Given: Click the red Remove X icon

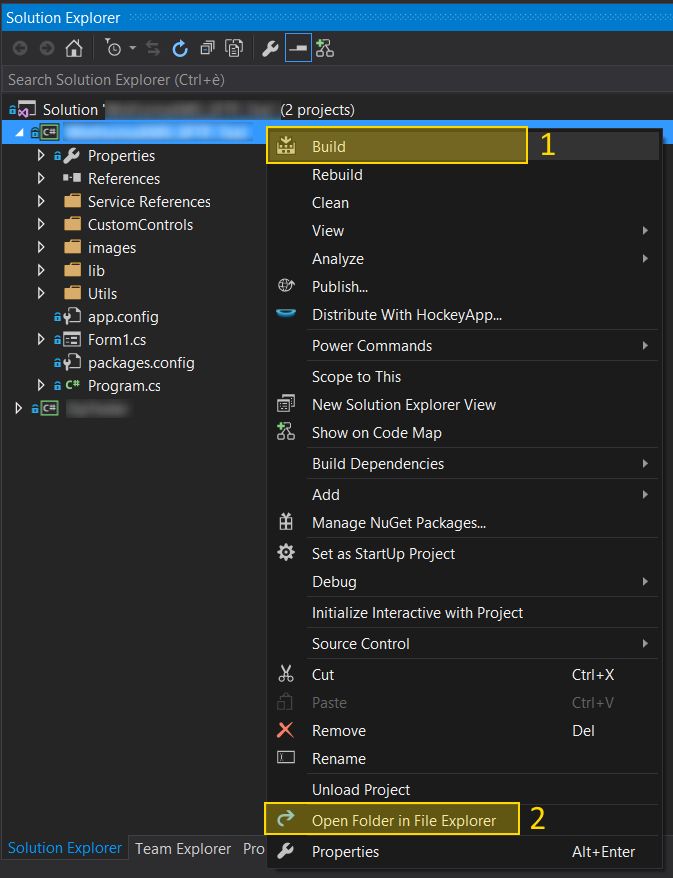Looking at the screenshot, I should click(x=286, y=730).
